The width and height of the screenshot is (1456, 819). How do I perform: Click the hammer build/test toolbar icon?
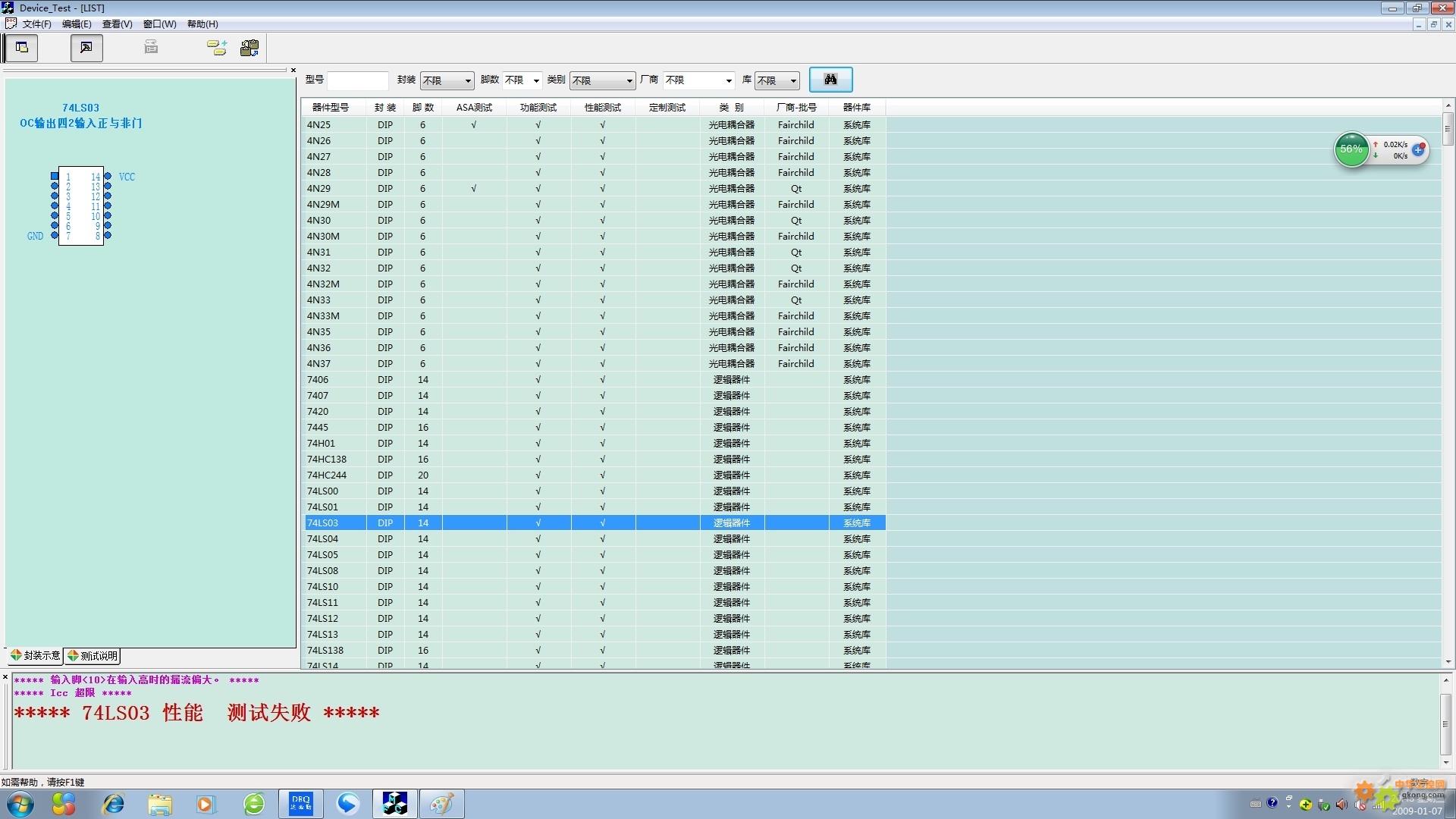click(x=86, y=48)
